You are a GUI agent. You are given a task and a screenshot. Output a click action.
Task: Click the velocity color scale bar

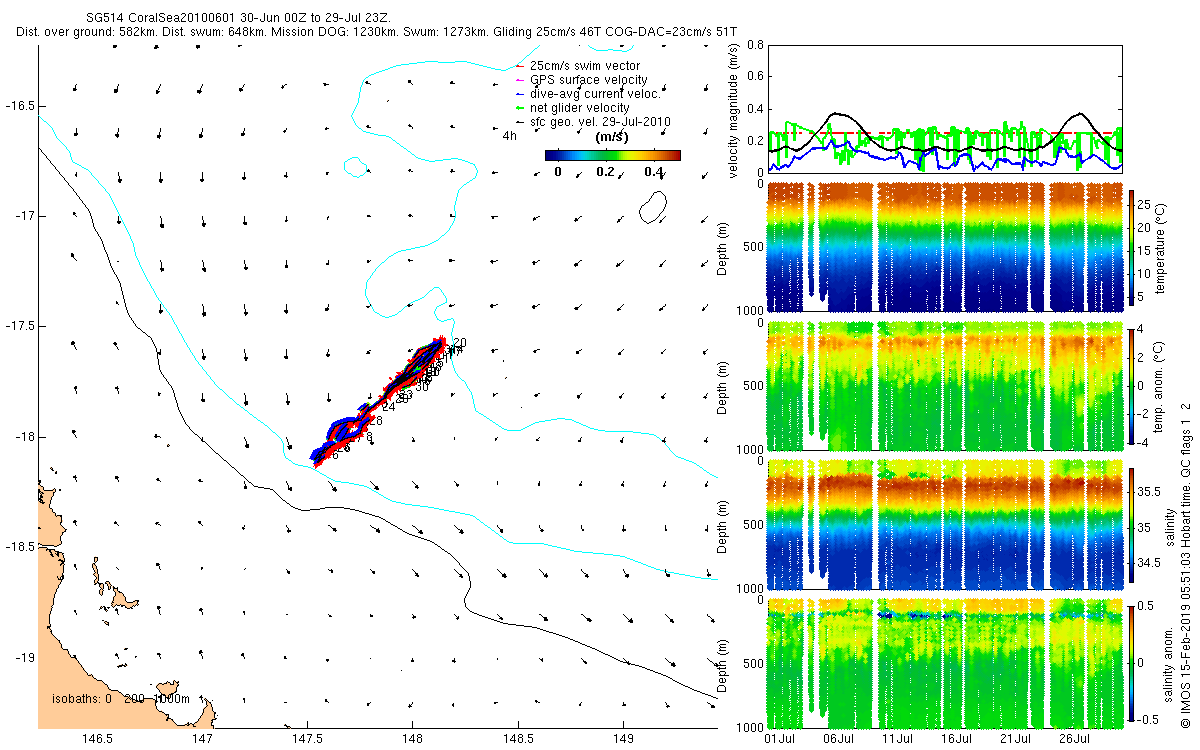coord(613,155)
